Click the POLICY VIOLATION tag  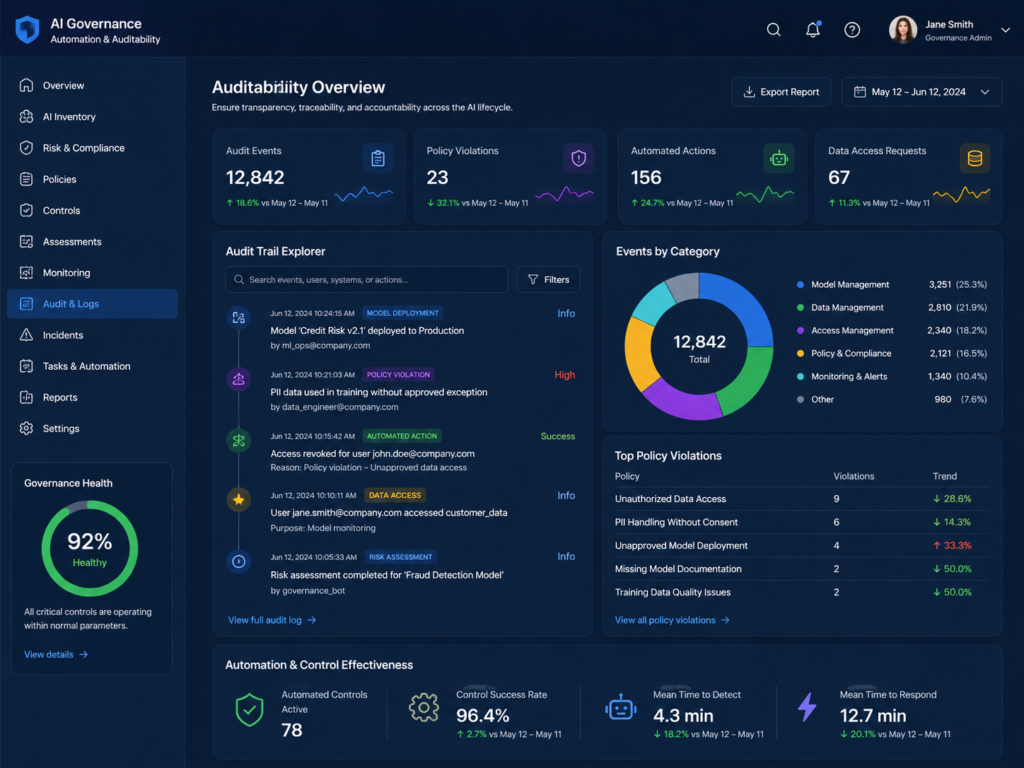click(398, 375)
